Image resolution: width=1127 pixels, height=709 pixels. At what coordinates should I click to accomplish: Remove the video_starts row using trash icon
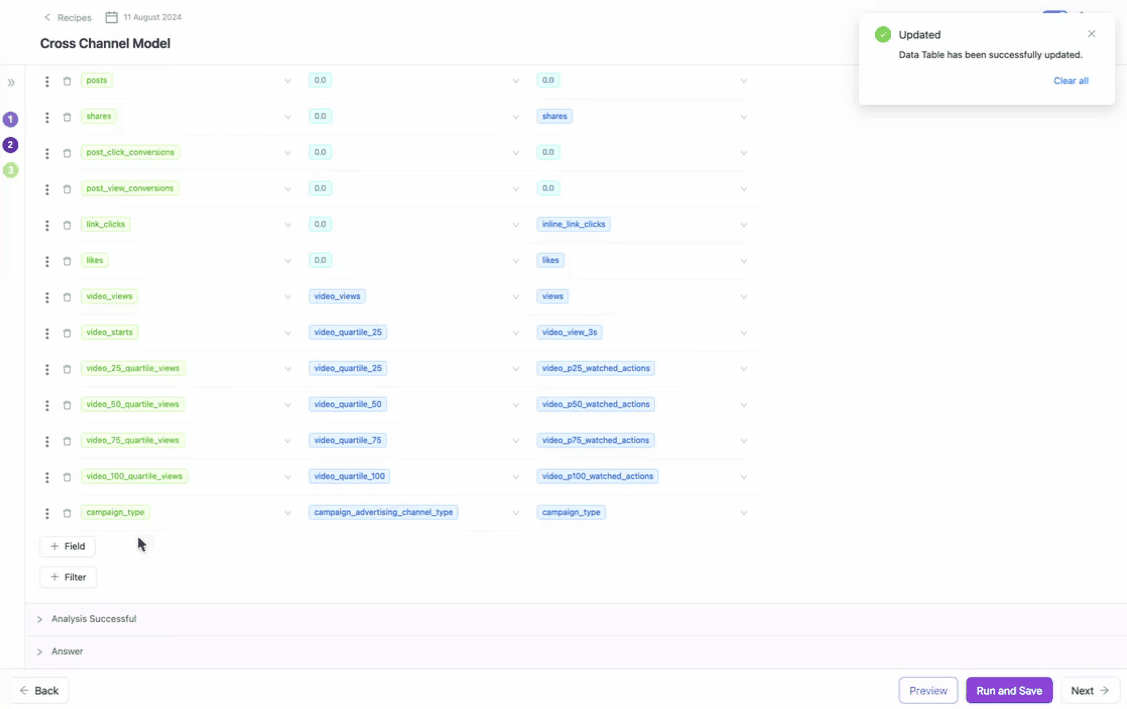67,333
